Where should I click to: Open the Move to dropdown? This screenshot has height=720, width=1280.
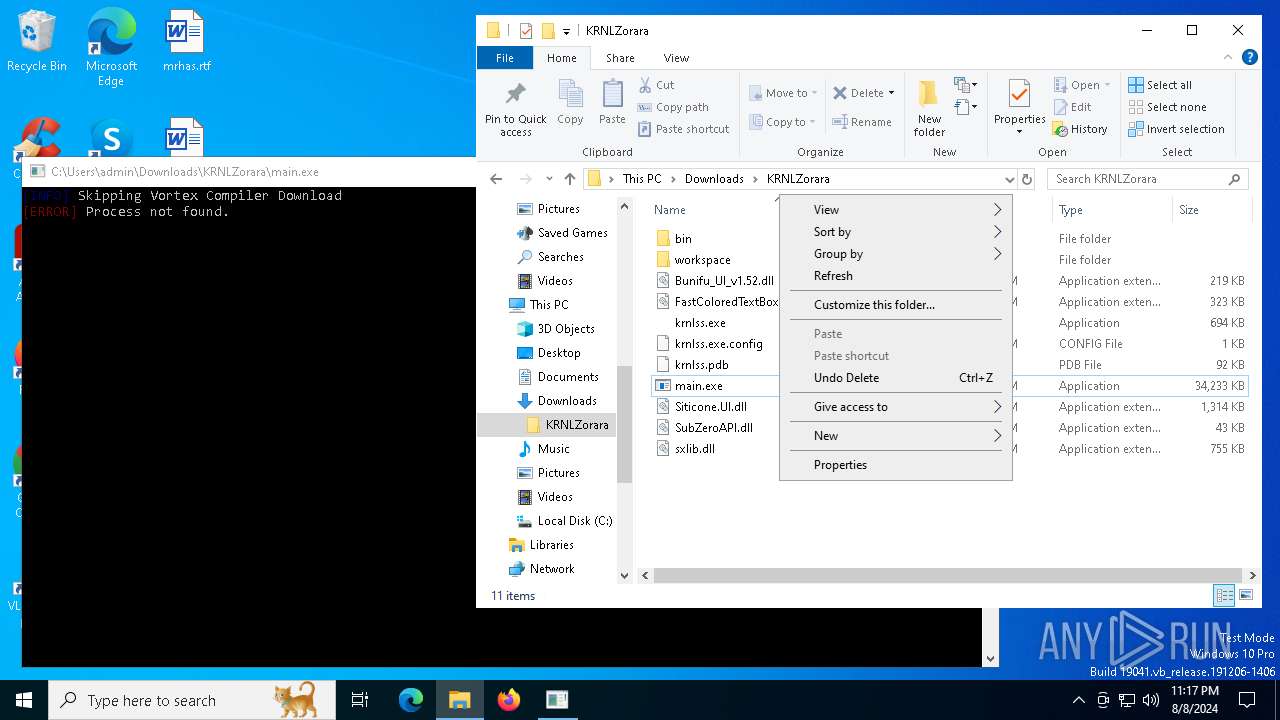pyautogui.click(x=783, y=93)
